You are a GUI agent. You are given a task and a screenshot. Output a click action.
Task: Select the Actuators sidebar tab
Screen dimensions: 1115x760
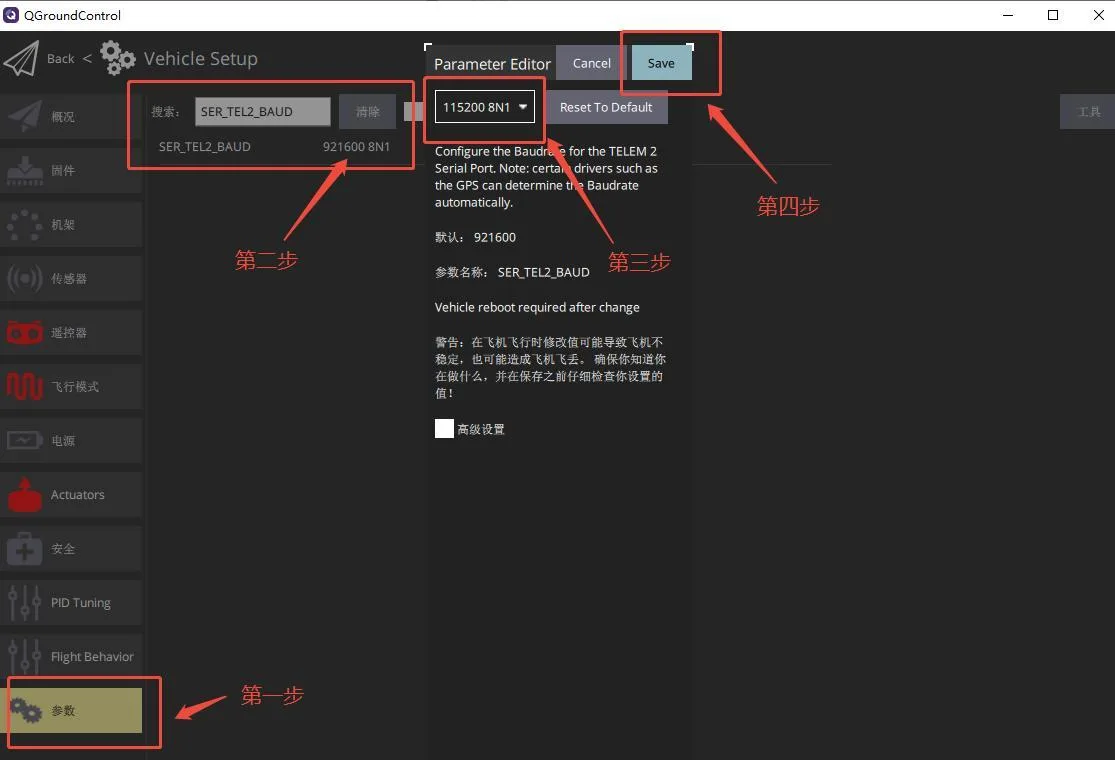[x=71, y=495]
